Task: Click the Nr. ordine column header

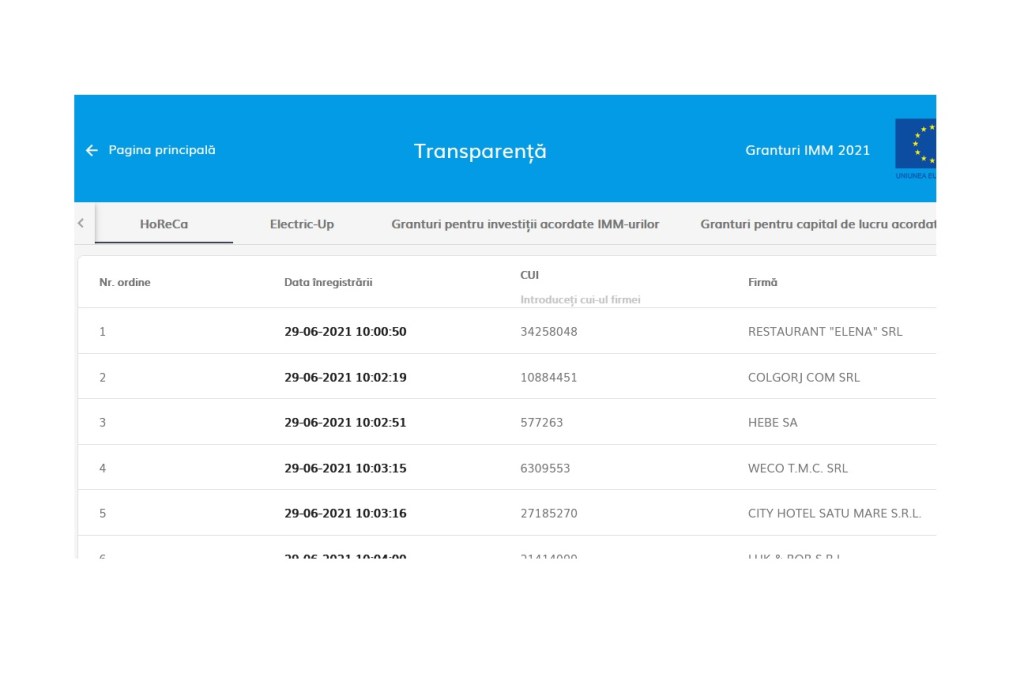Action: coord(125,282)
